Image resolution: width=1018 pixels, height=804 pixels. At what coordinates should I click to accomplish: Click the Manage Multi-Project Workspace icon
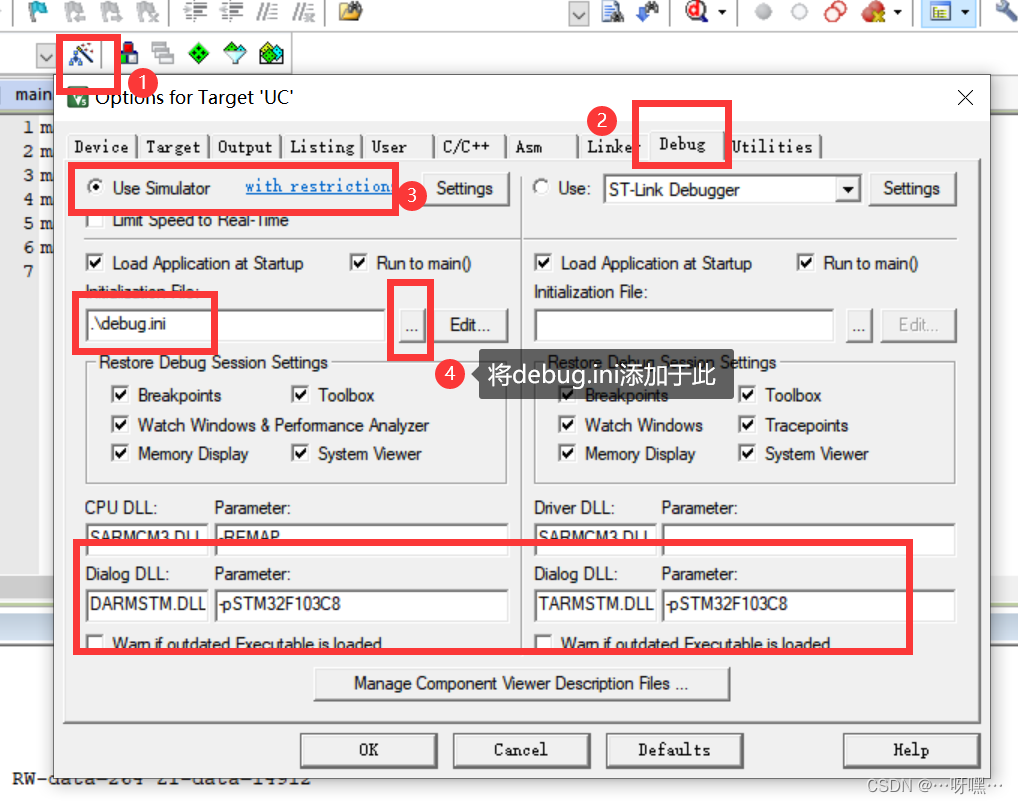[162, 53]
